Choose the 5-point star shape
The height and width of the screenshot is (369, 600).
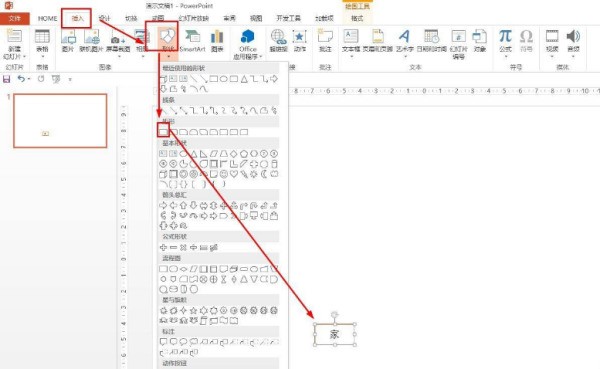[x=193, y=310]
